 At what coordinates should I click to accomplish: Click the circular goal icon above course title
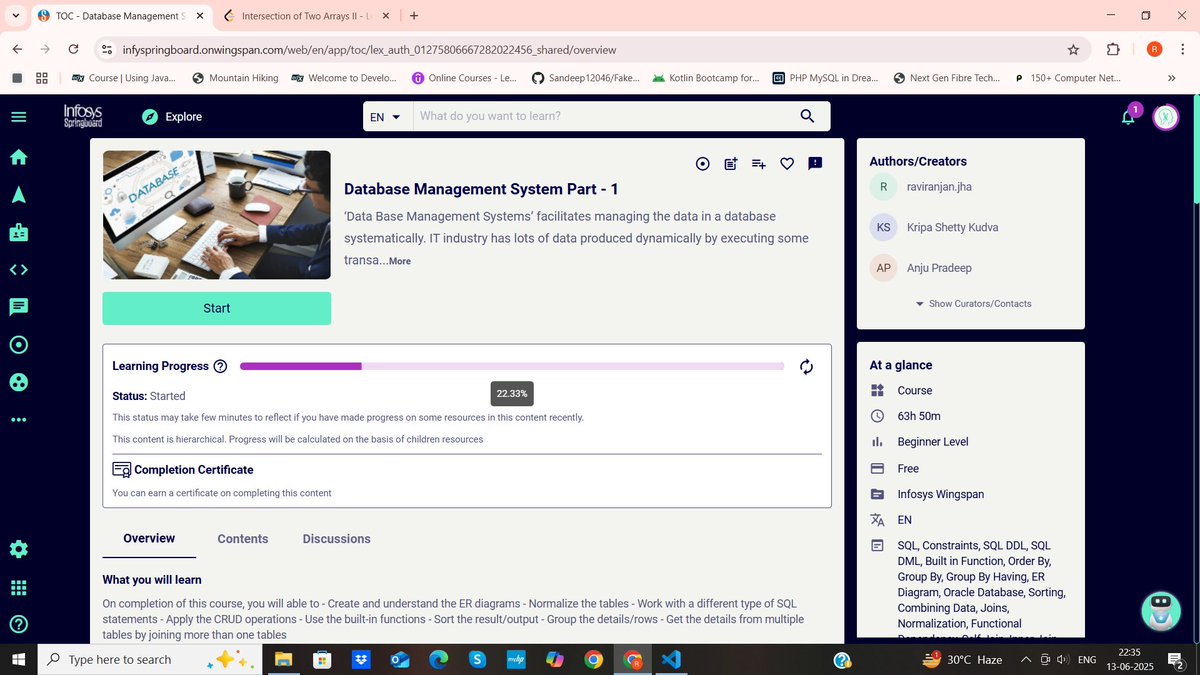[702, 163]
